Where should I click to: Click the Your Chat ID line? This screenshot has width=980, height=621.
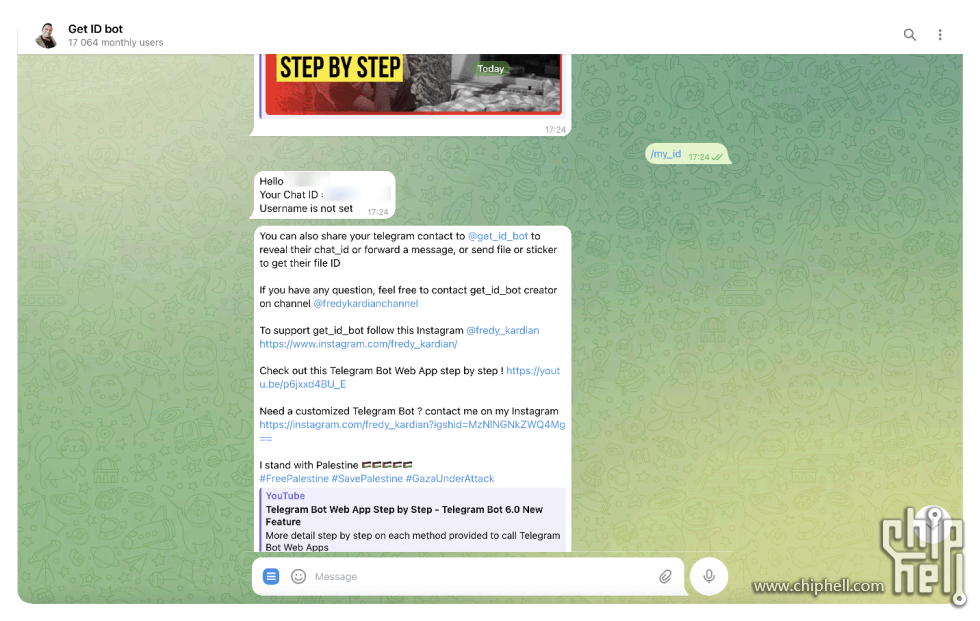(324, 195)
